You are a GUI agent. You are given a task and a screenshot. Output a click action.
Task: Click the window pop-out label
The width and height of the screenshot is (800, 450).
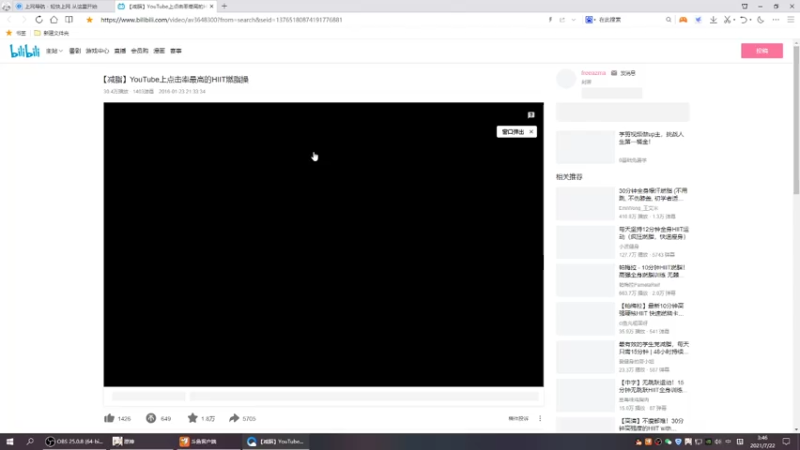pyautogui.click(x=513, y=132)
